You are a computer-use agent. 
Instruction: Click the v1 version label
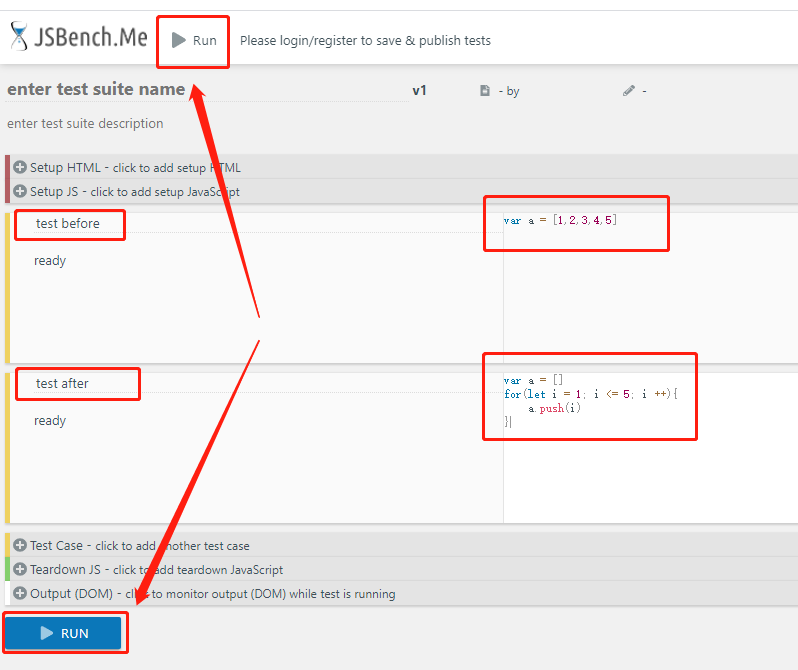coord(419,91)
